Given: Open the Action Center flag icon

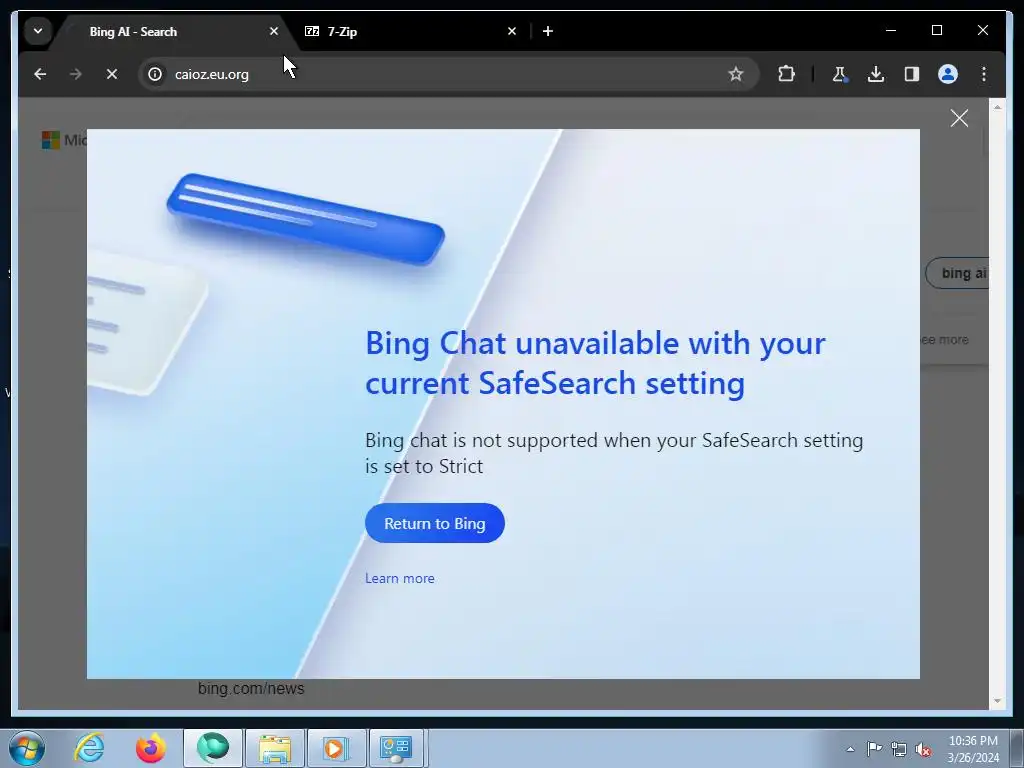Looking at the screenshot, I should pyautogui.click(x=874, y=749).
